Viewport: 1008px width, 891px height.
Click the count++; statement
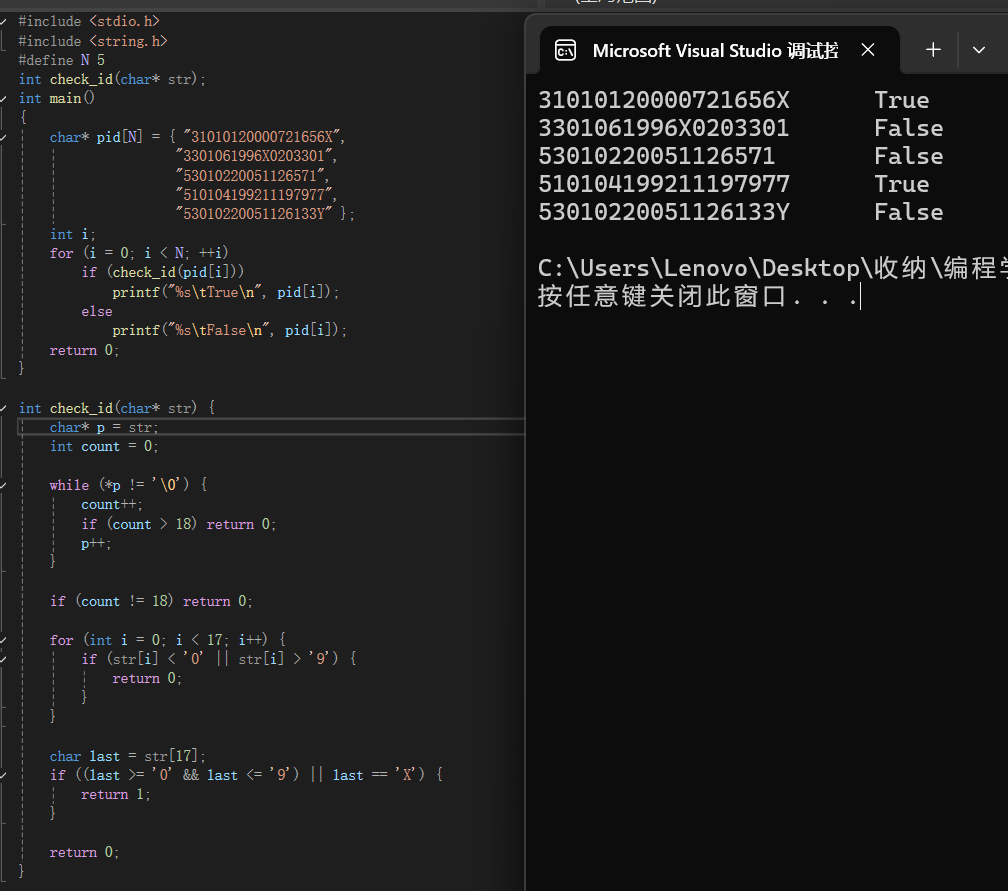coord(112,505)
